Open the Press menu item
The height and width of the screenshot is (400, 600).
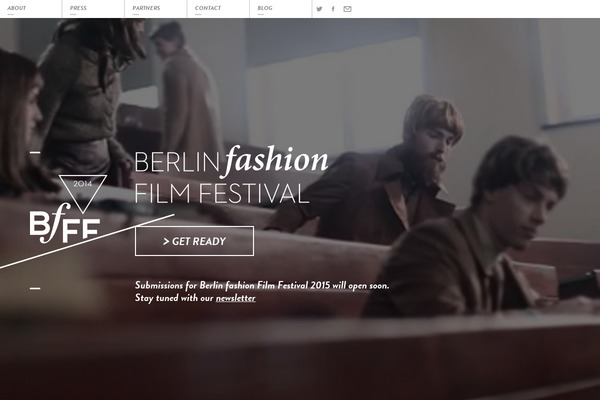point(78,8)
